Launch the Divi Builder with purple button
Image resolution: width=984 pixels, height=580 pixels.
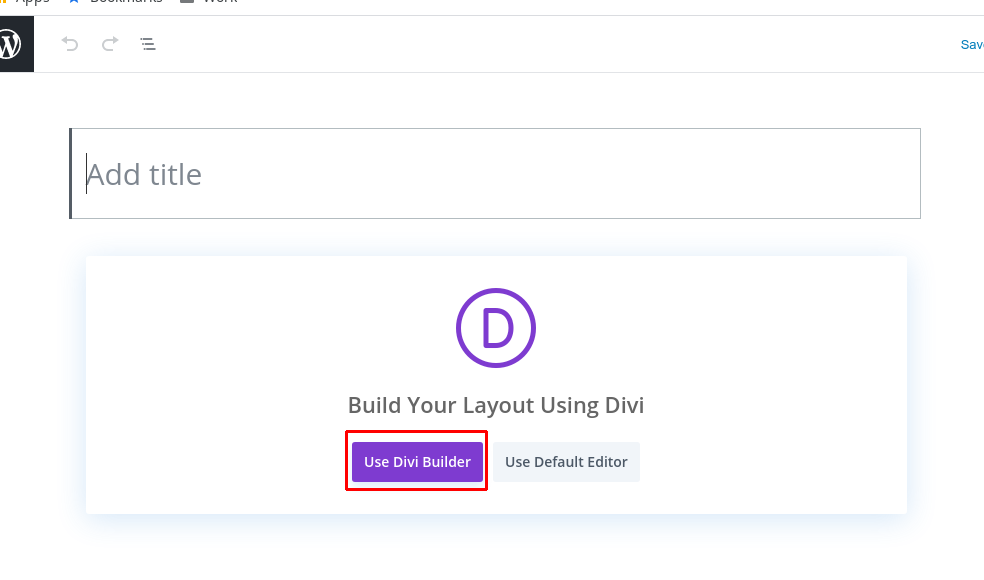tap(417, 462)
